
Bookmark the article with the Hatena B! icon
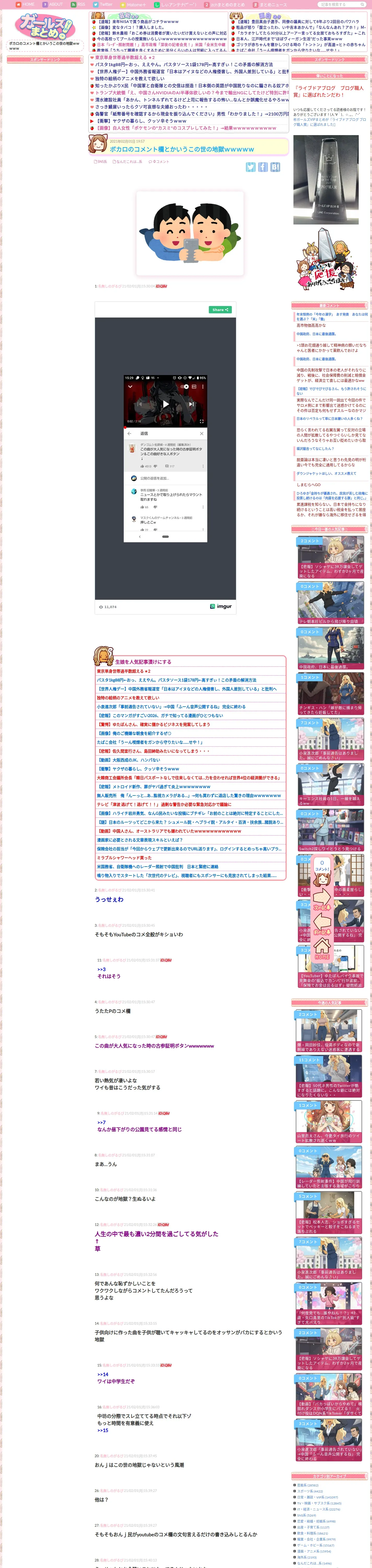click(x=275, y=167)
